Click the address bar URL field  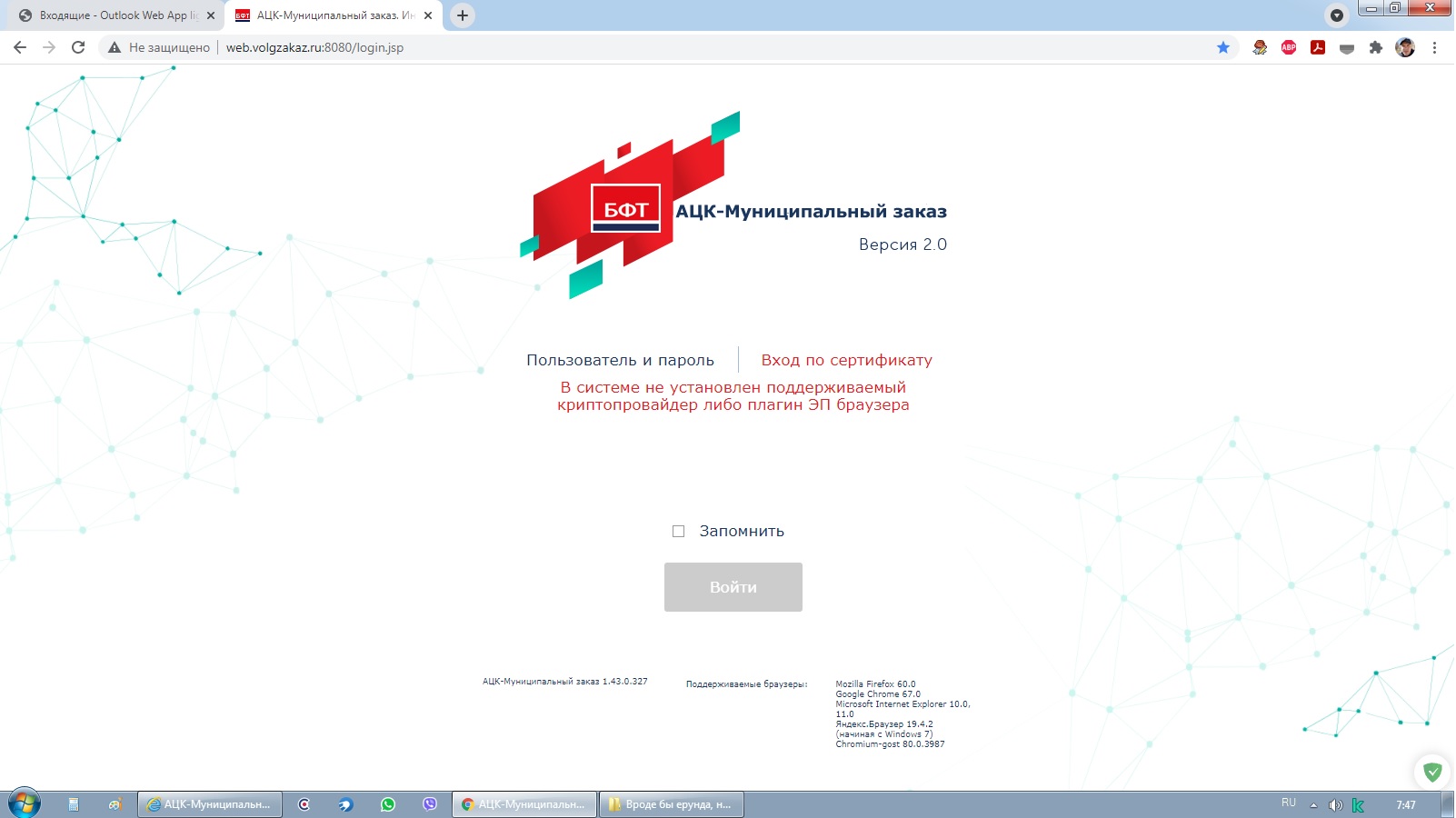coord(636,47)
